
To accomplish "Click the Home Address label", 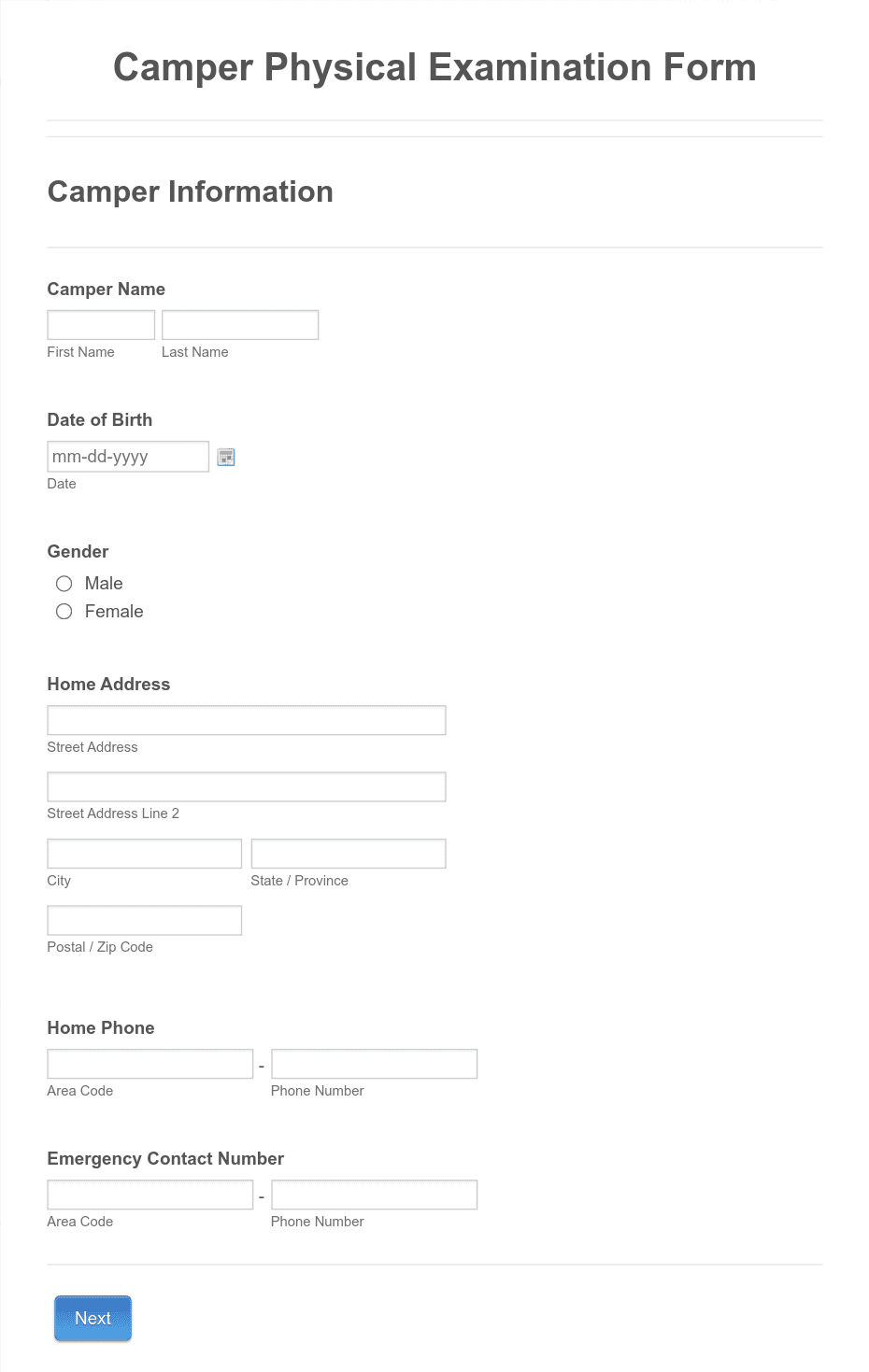I will [x=108, y=685].
